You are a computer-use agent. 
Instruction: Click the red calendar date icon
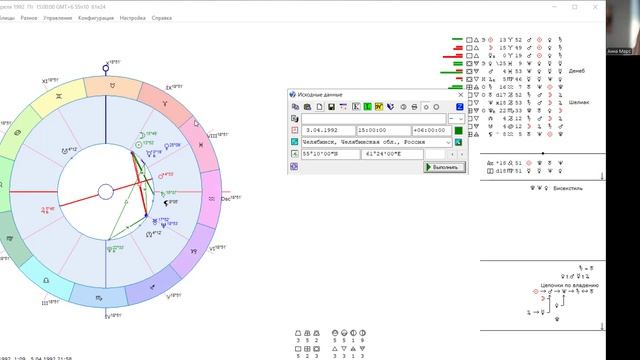coord(294,130)
